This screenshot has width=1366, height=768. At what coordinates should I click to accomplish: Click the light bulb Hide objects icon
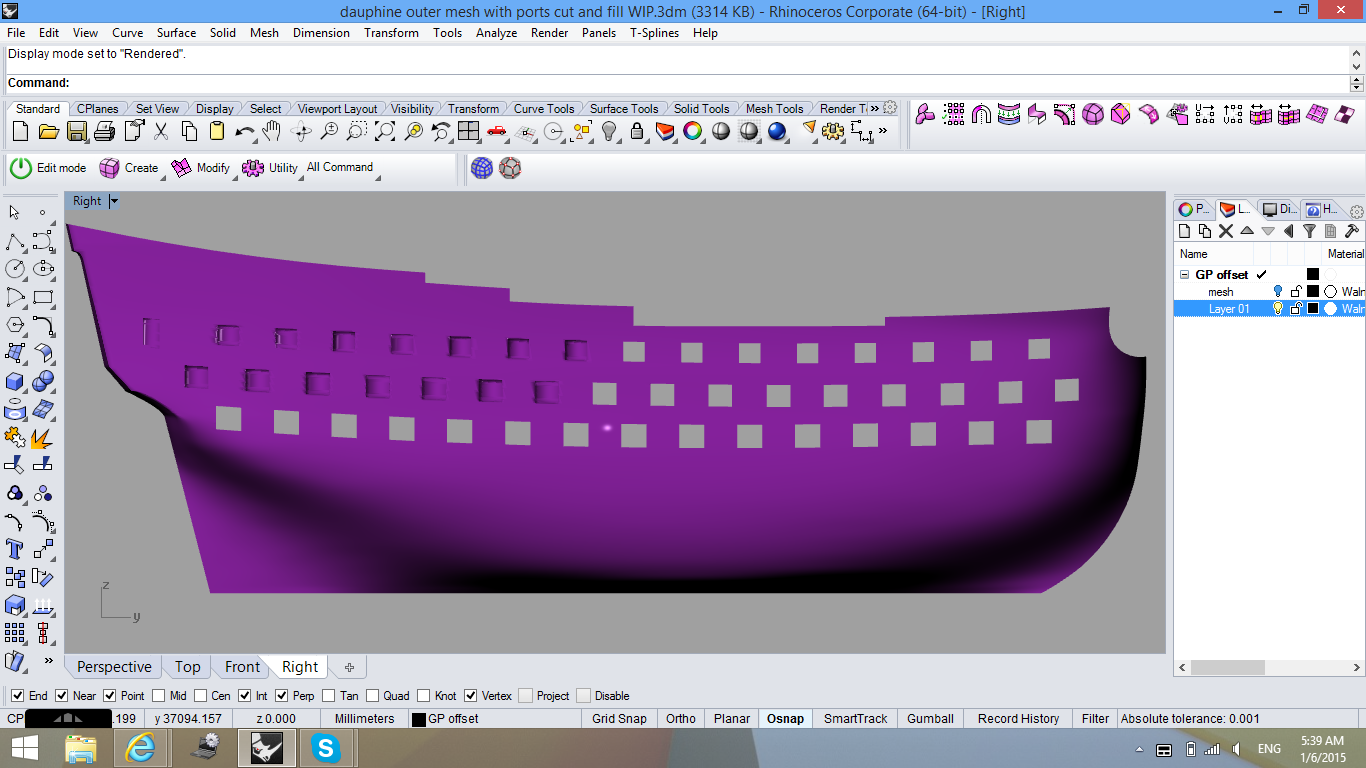tap(609, 131)
